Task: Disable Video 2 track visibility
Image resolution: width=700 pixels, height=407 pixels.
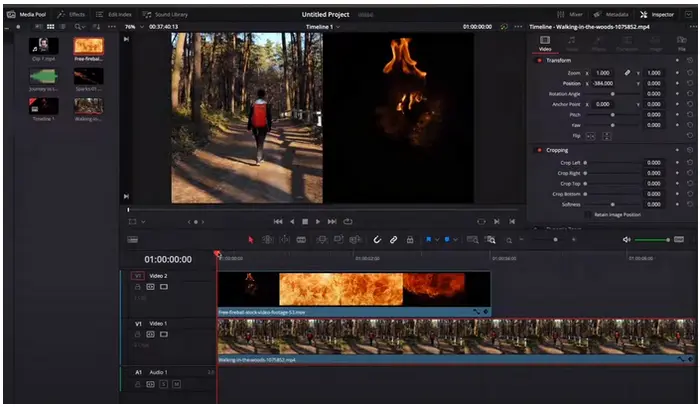Action: coord(164,287)
